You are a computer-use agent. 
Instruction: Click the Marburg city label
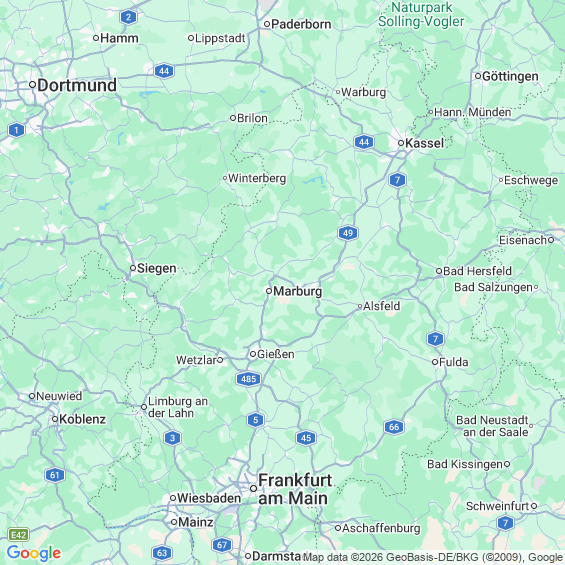[298, 291]
